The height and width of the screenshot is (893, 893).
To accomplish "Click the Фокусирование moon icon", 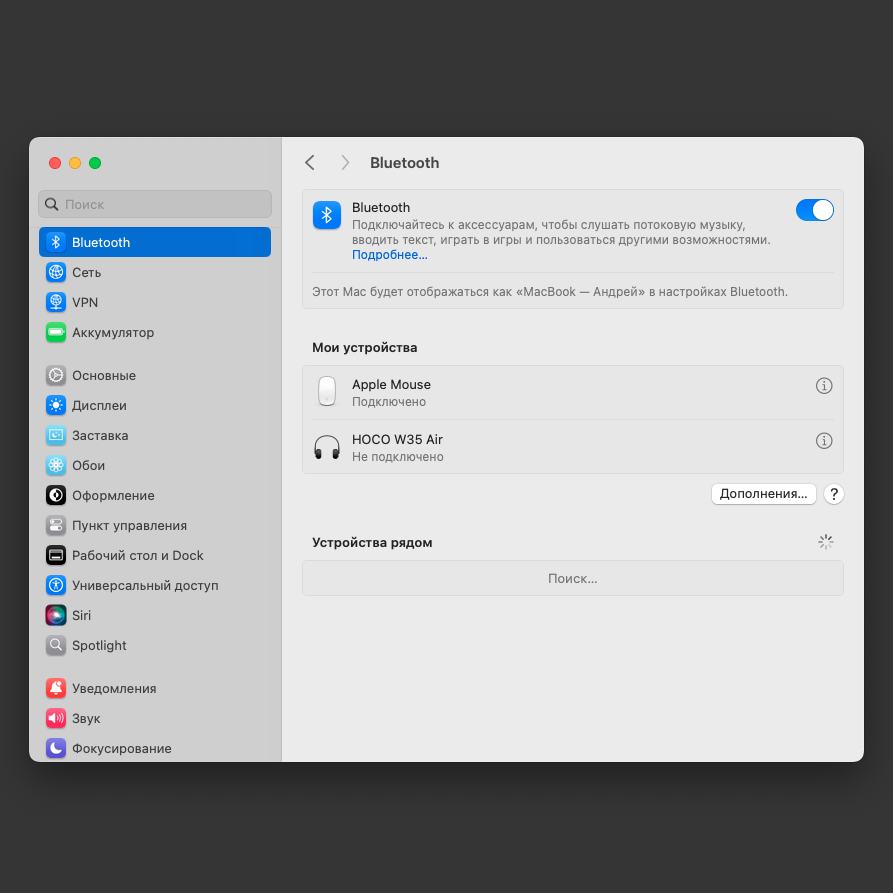I will coord(56,748).
